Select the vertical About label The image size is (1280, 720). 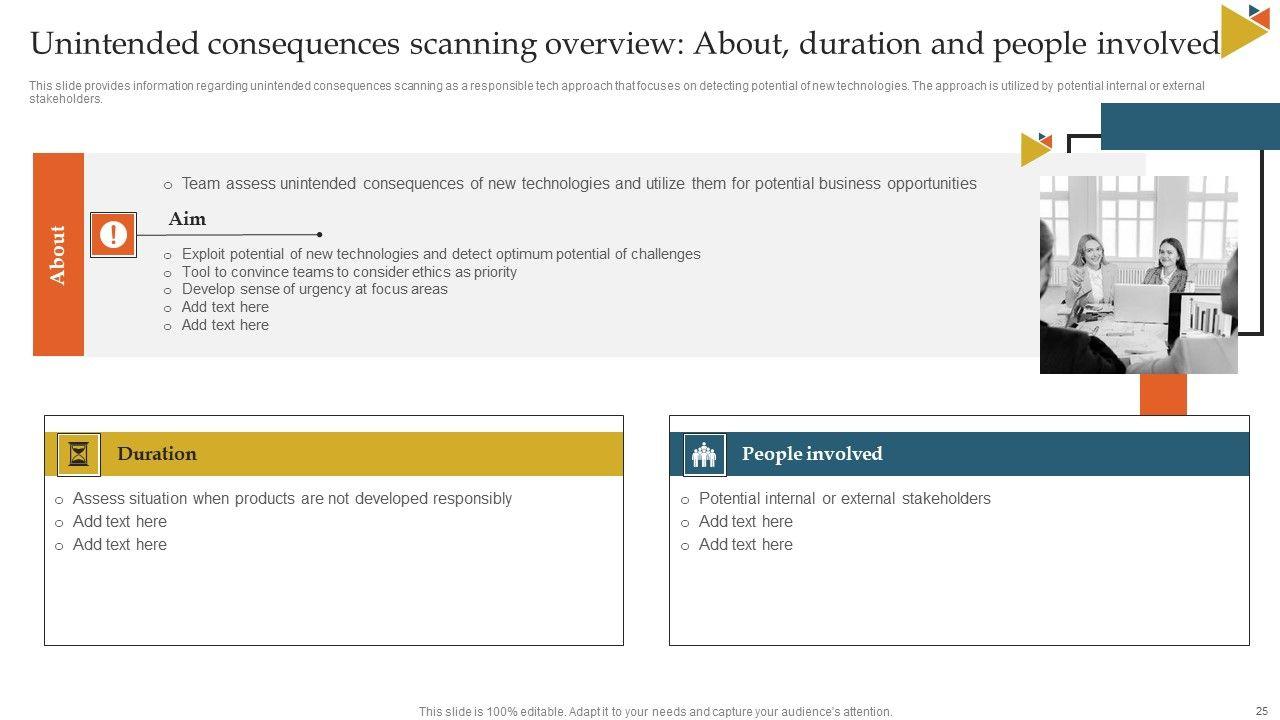(58, 254)
